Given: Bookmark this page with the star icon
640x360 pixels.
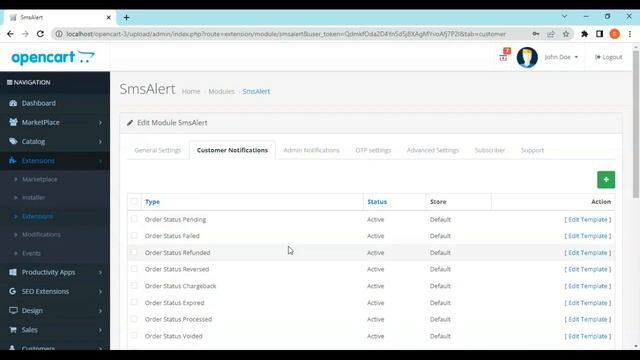Looking at the screenshot, I should coord(566,34).
